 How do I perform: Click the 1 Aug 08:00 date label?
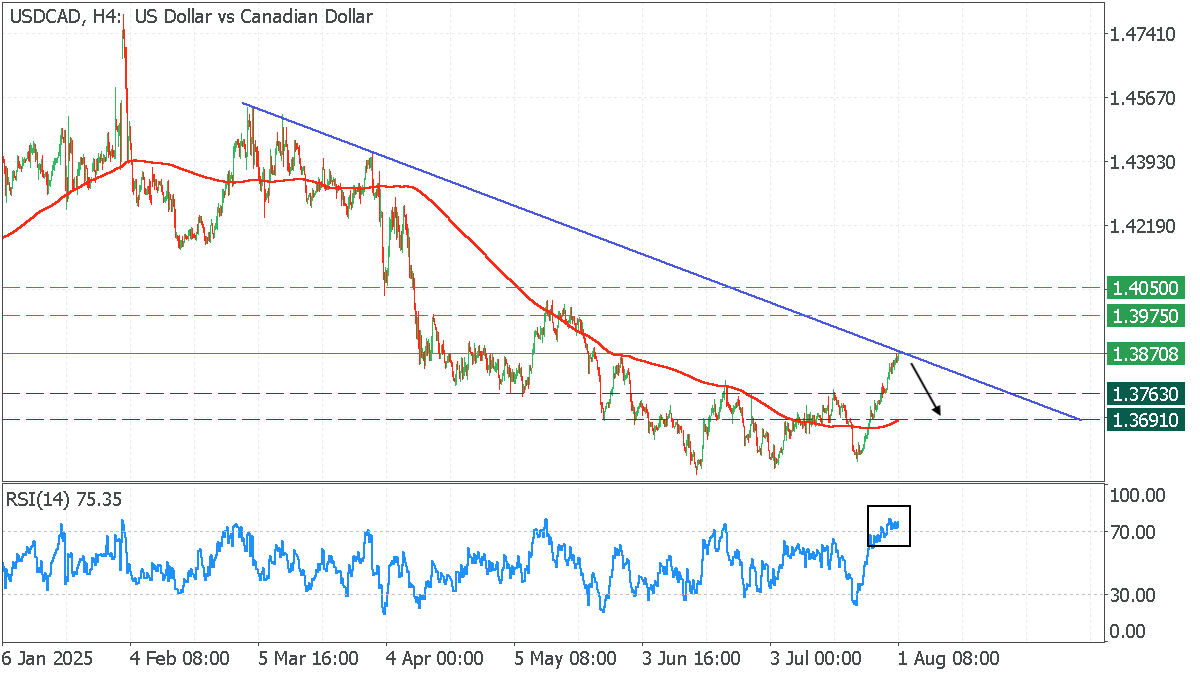point(948,659)
